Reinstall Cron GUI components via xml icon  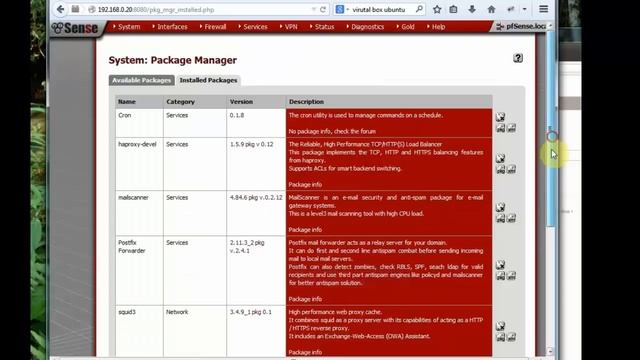511,128
